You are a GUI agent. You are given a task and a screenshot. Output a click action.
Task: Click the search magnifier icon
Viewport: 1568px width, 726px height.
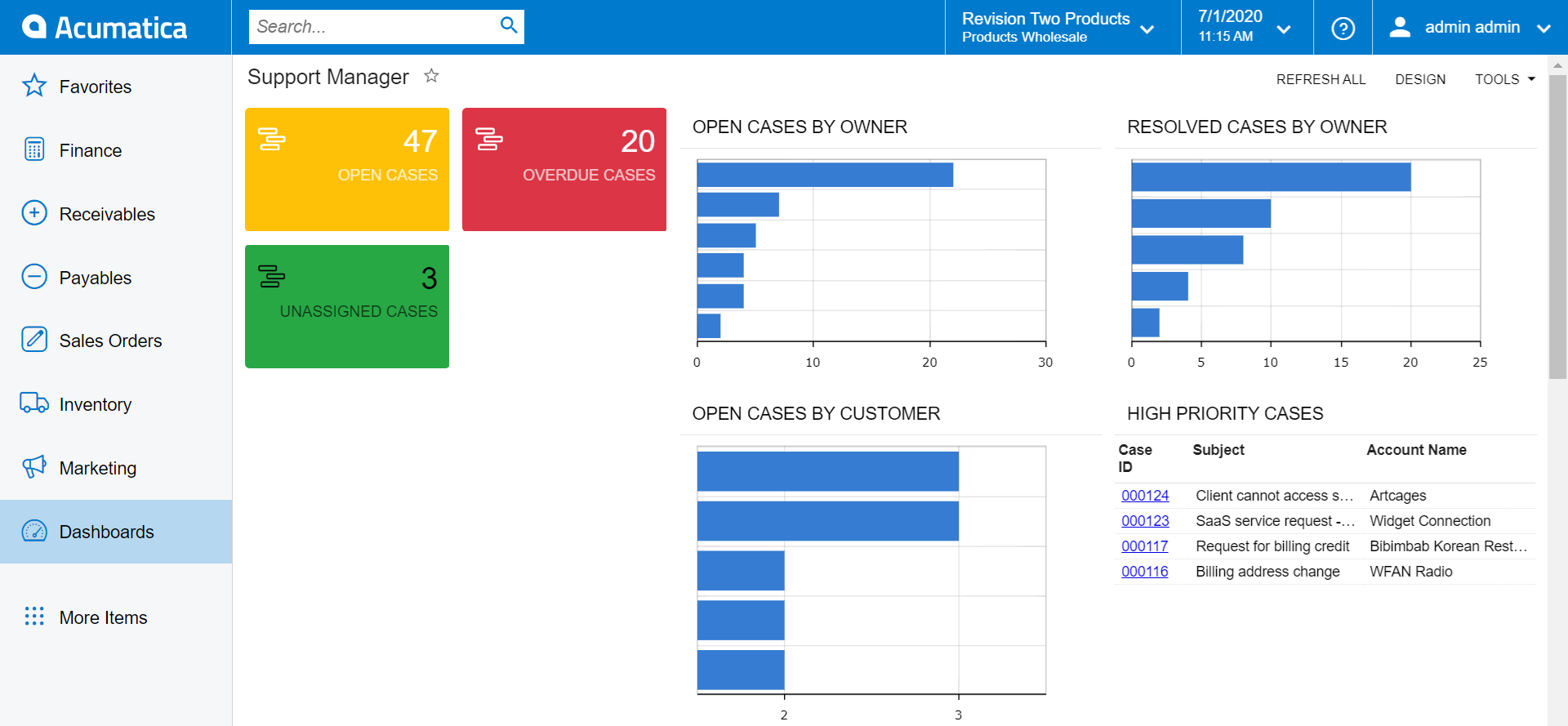tap(509, 25)
